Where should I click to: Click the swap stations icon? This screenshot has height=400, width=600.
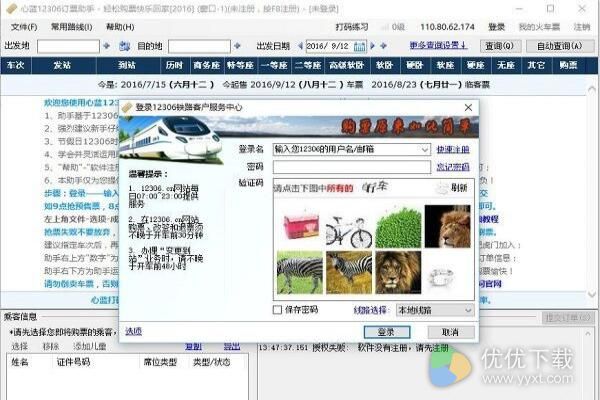(x=124, y=46)
